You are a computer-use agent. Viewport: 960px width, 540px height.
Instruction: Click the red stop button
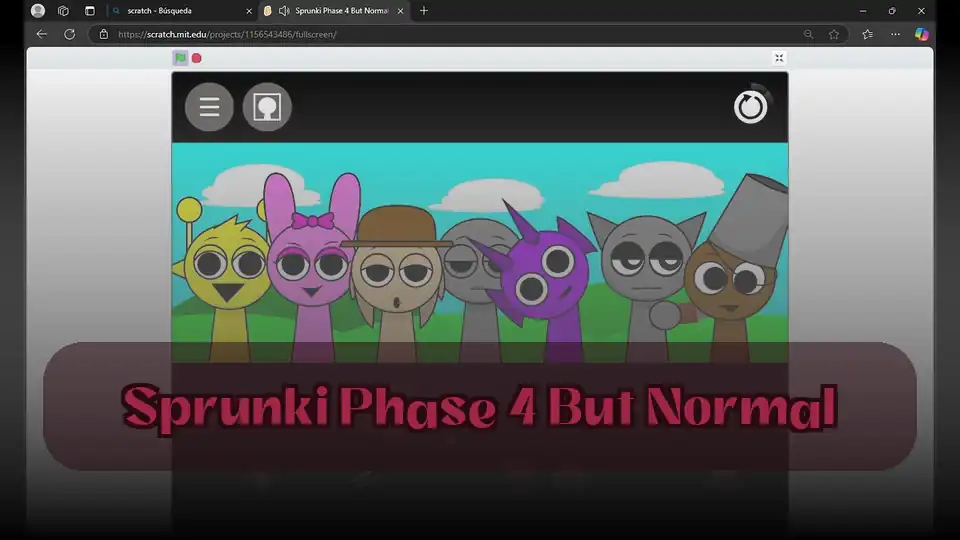[197, 58]
